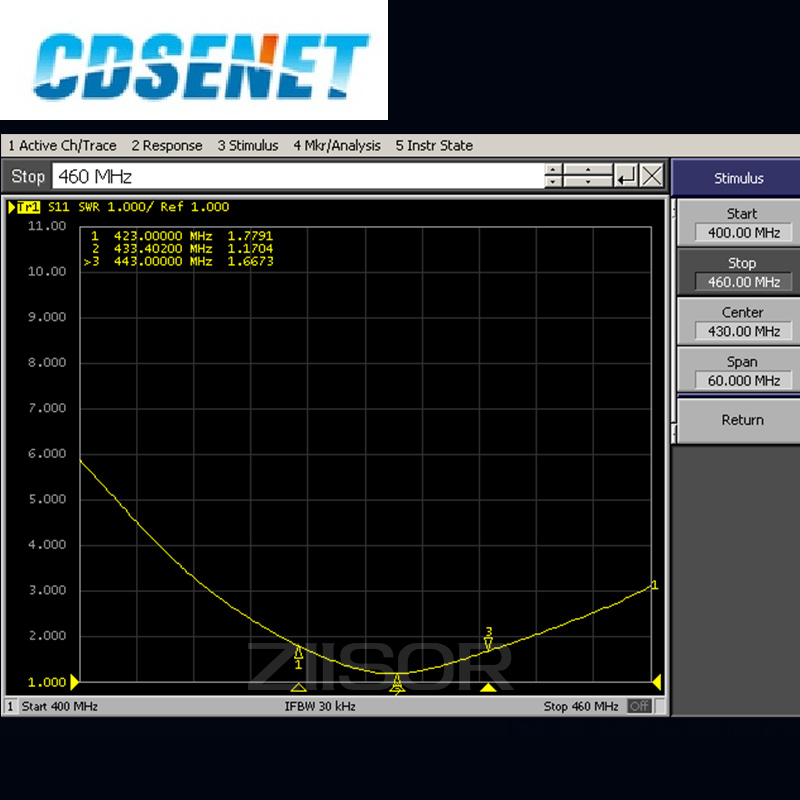Click marker 3 triangle on the SWR trace
Image resolution: width=800 pixels, height=800 pixels.
488,644
